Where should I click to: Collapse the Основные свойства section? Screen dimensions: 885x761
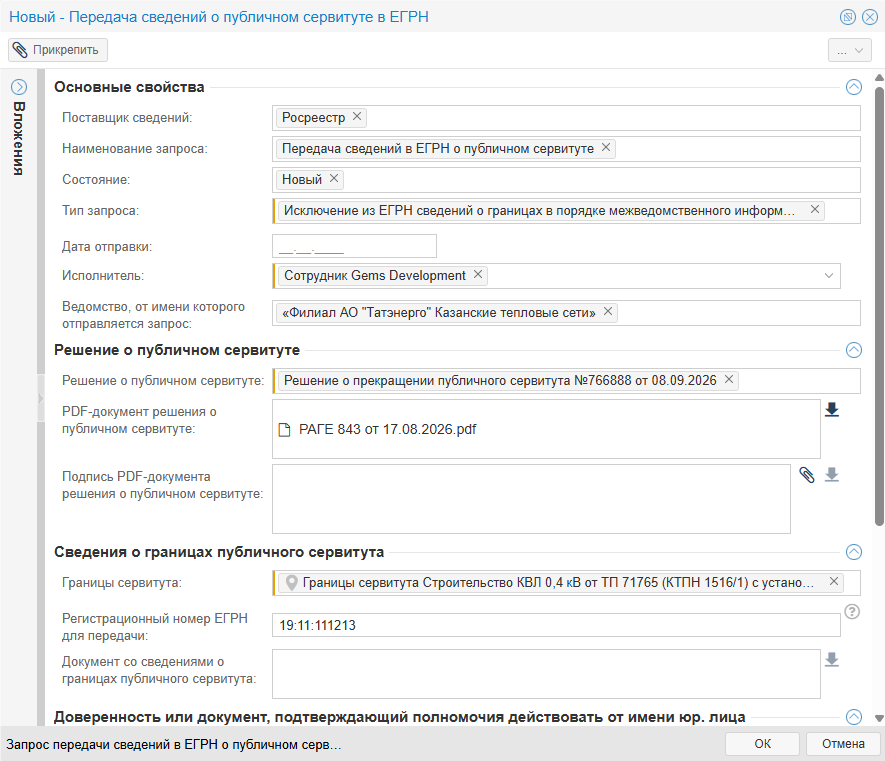(853, 87)
